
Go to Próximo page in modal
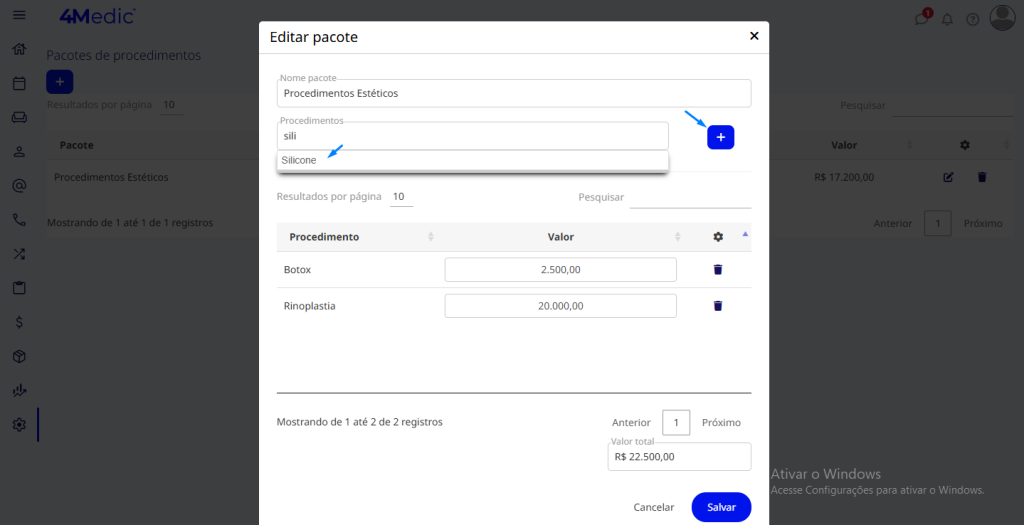(721, 422)
